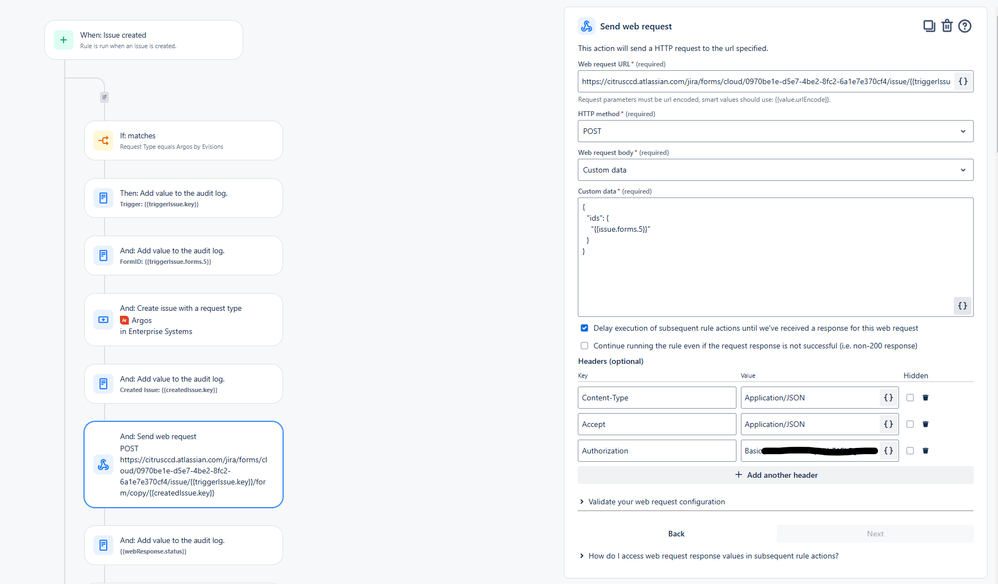
Task: Click the Create issue step icon
Action: point(102,318)
